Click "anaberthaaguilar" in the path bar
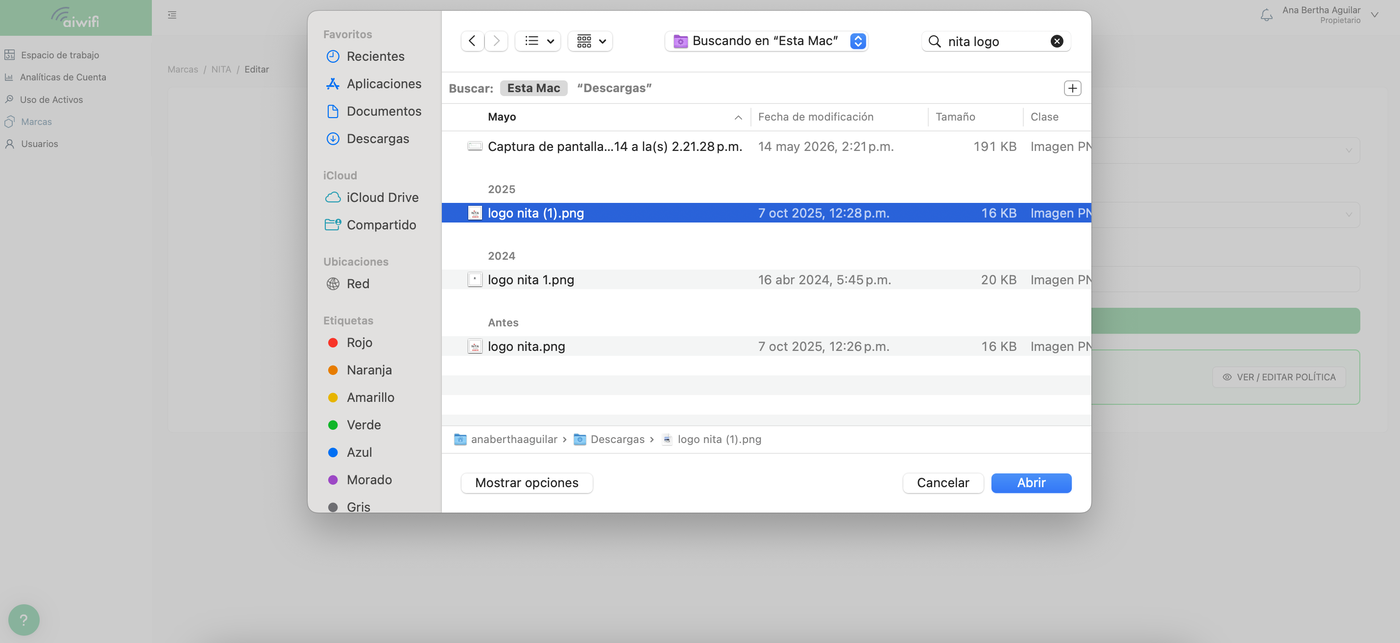The image size is (1400, 643). (x=507, y=439)
